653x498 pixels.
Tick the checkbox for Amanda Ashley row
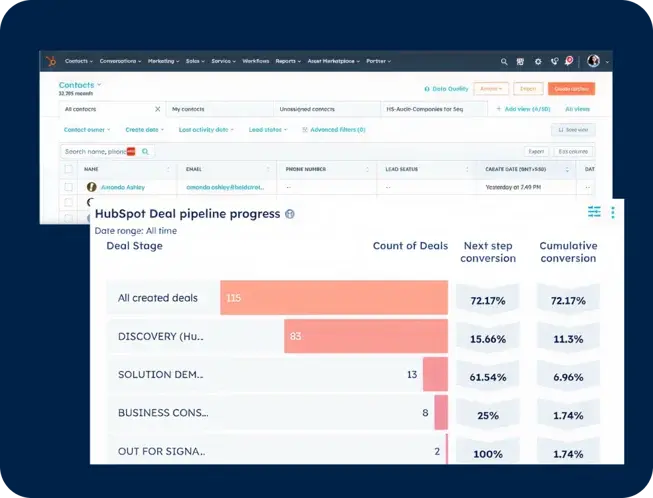tap(69, 187)
